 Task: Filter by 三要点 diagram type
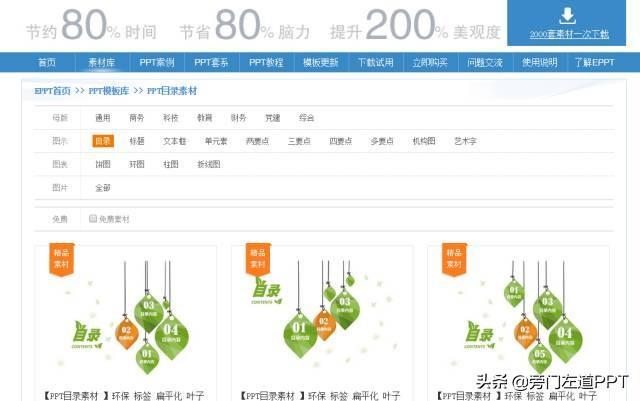pyautogui.click(x=299, y=141)
